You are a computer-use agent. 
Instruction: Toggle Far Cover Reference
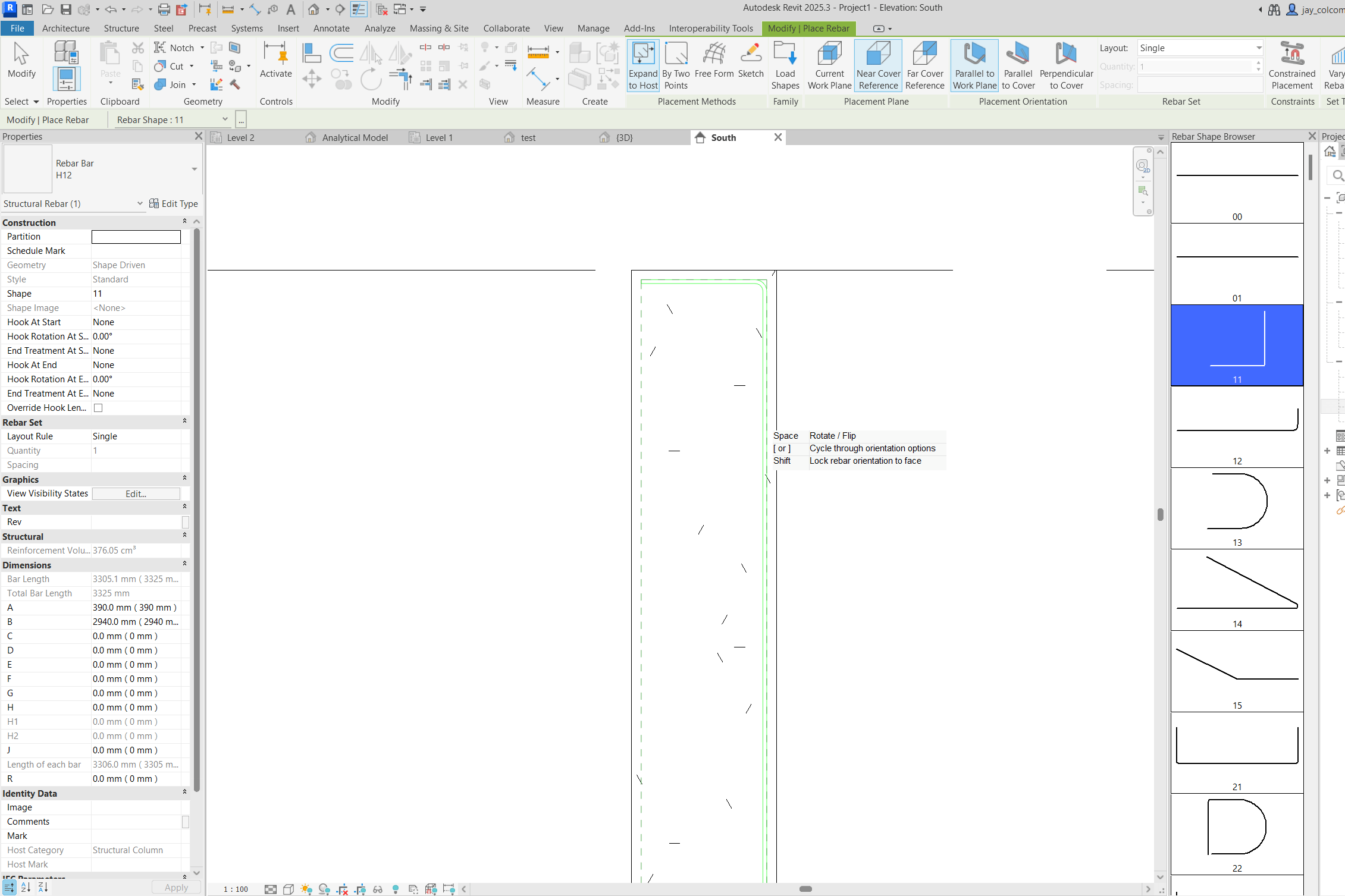coord(925,64)
